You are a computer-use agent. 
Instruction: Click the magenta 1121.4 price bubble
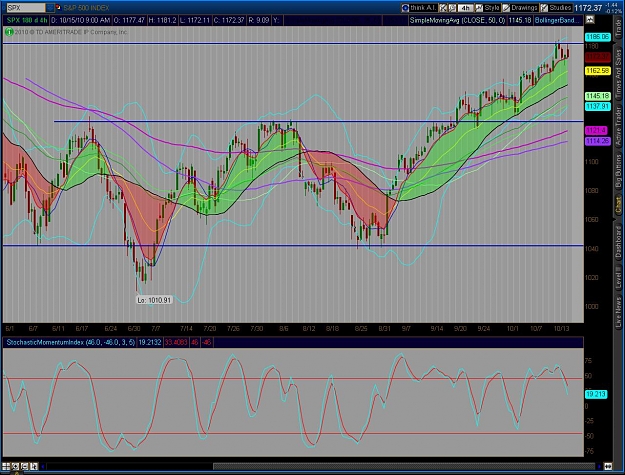point(596,130)
